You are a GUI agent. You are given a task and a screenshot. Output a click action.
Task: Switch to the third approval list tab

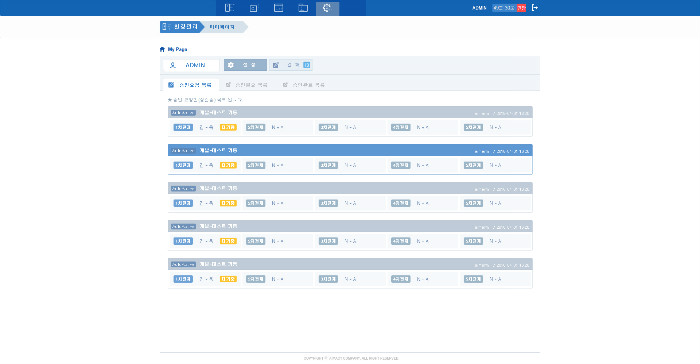point(304,84)
